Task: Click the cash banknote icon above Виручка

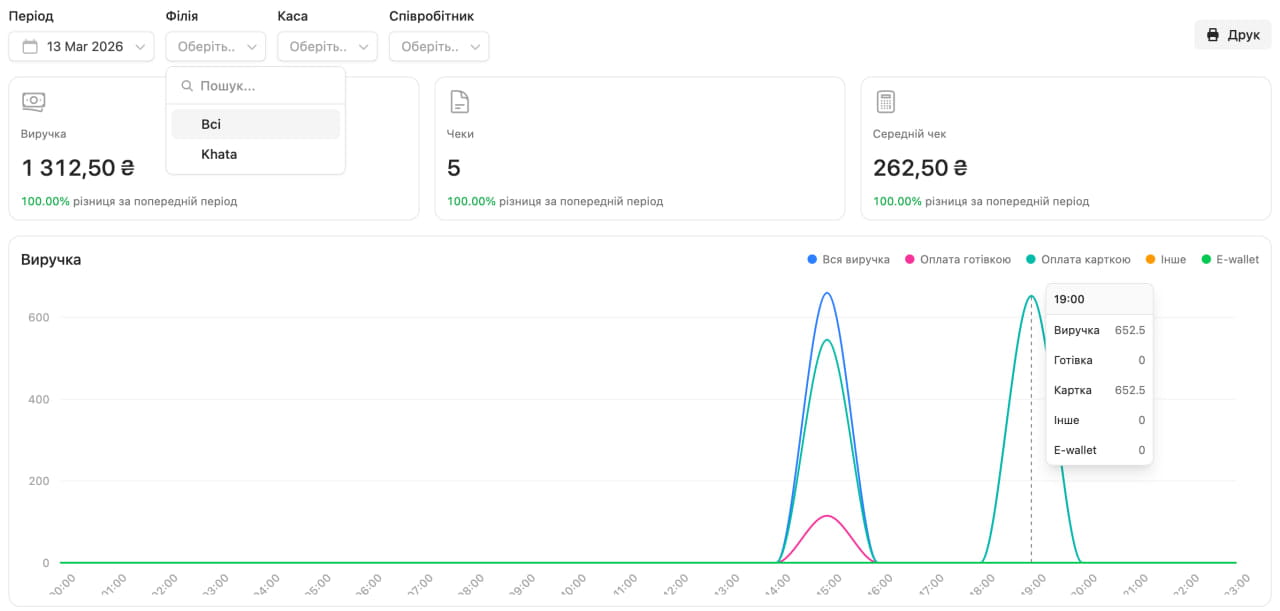Action: pos(34,101)
